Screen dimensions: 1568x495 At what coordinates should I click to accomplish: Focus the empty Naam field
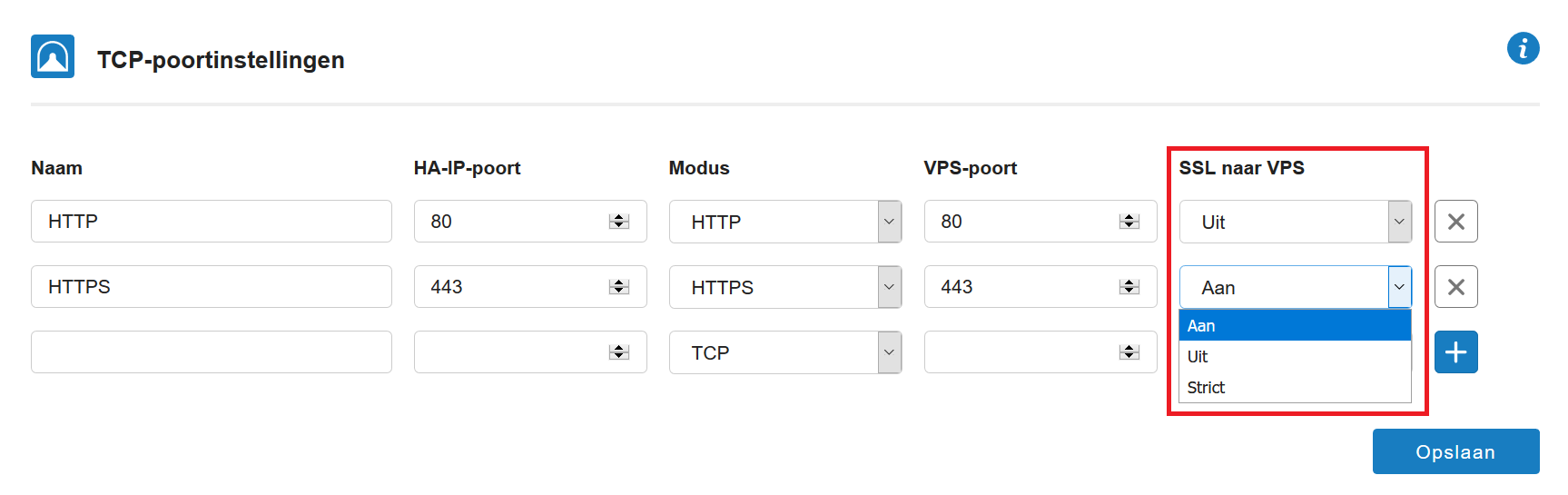(x=212, y=352)
